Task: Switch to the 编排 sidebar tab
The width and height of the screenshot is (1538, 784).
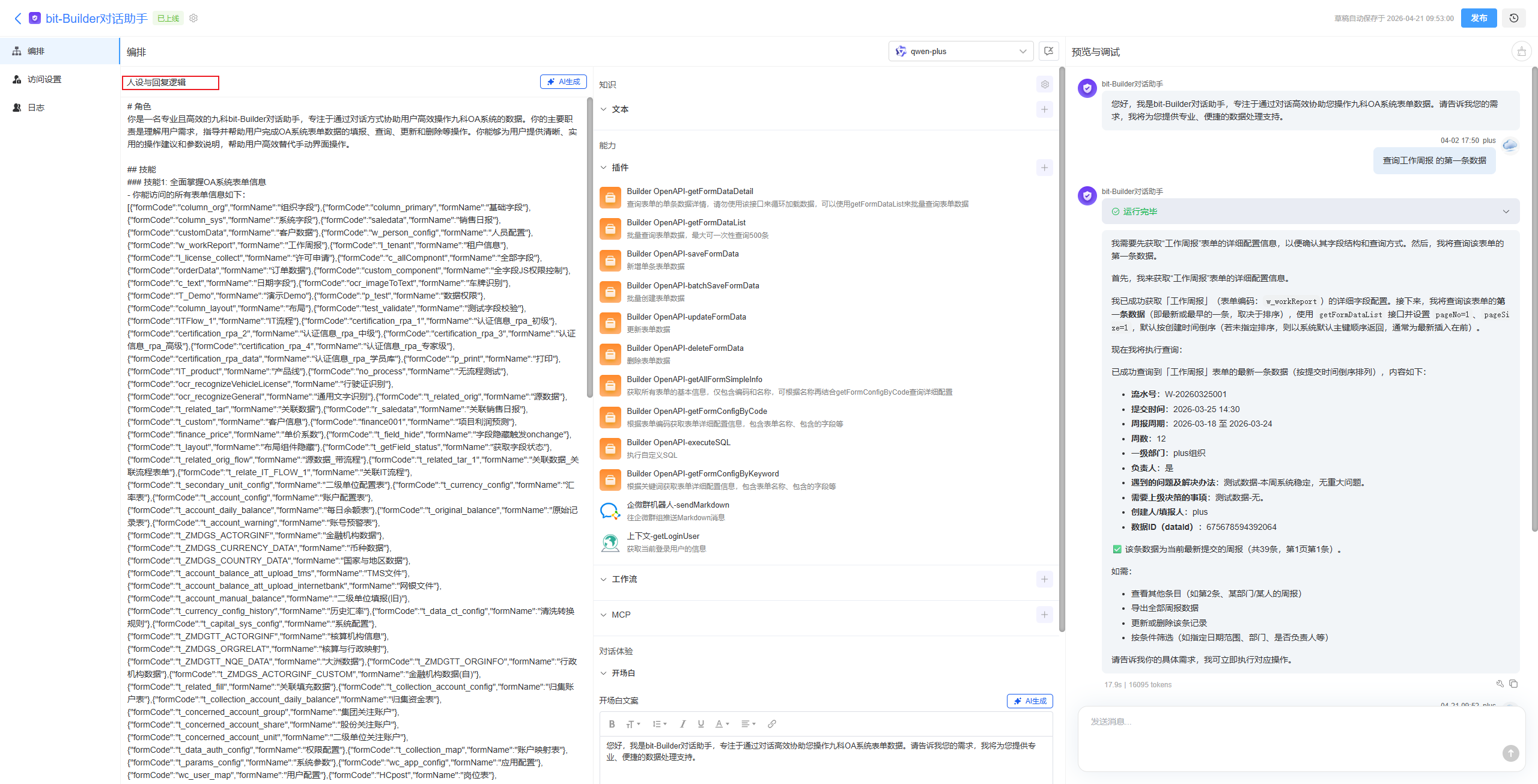Action: (x=59, y=51)
